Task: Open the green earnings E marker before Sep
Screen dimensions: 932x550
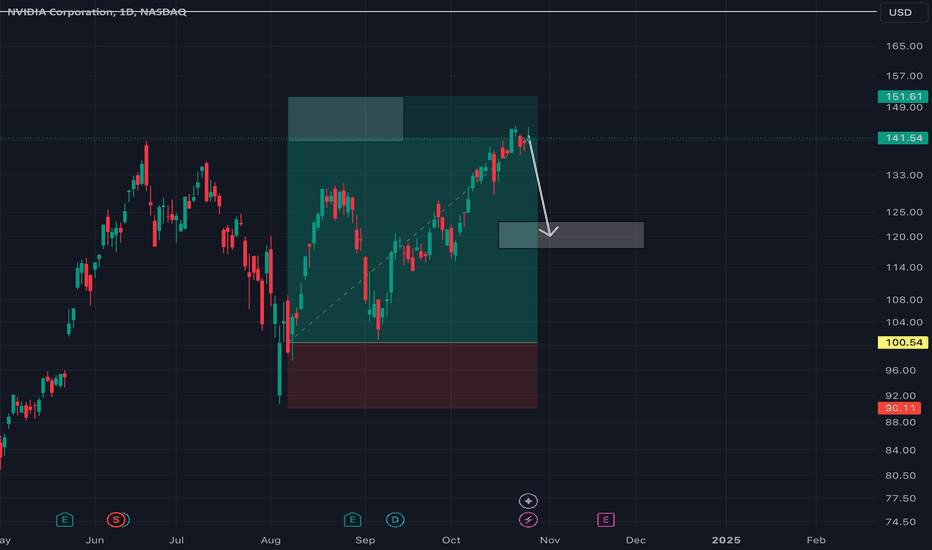Action: [x=352, y=520]
